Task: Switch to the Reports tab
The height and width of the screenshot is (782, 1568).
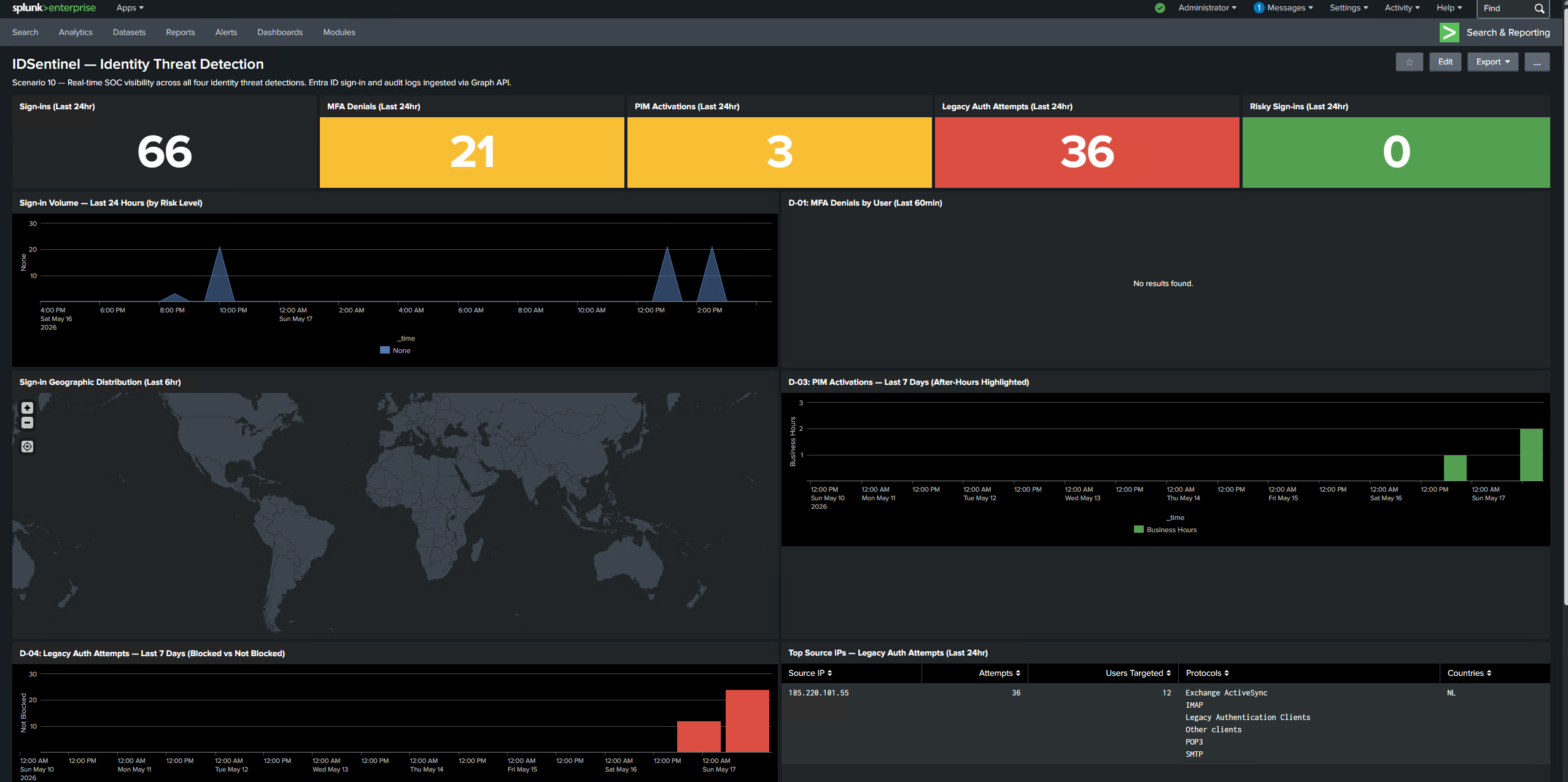Action: point(180,33)
